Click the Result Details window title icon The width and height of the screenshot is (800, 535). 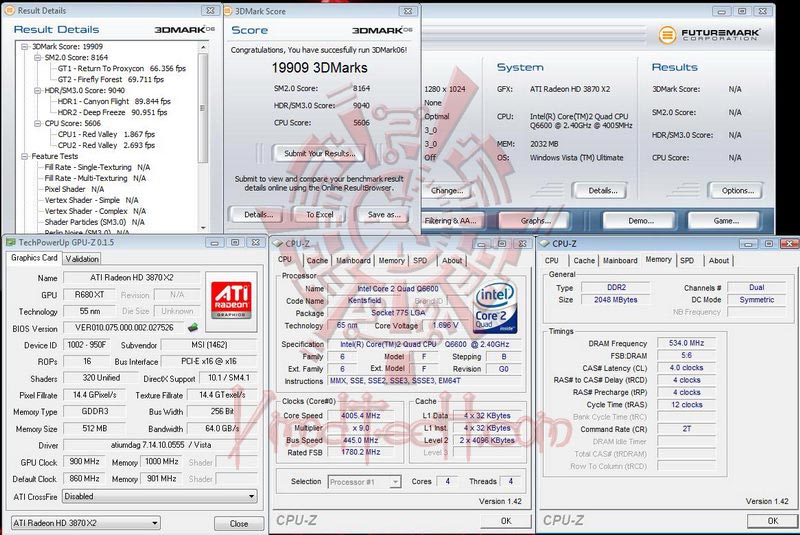point(10,10)
